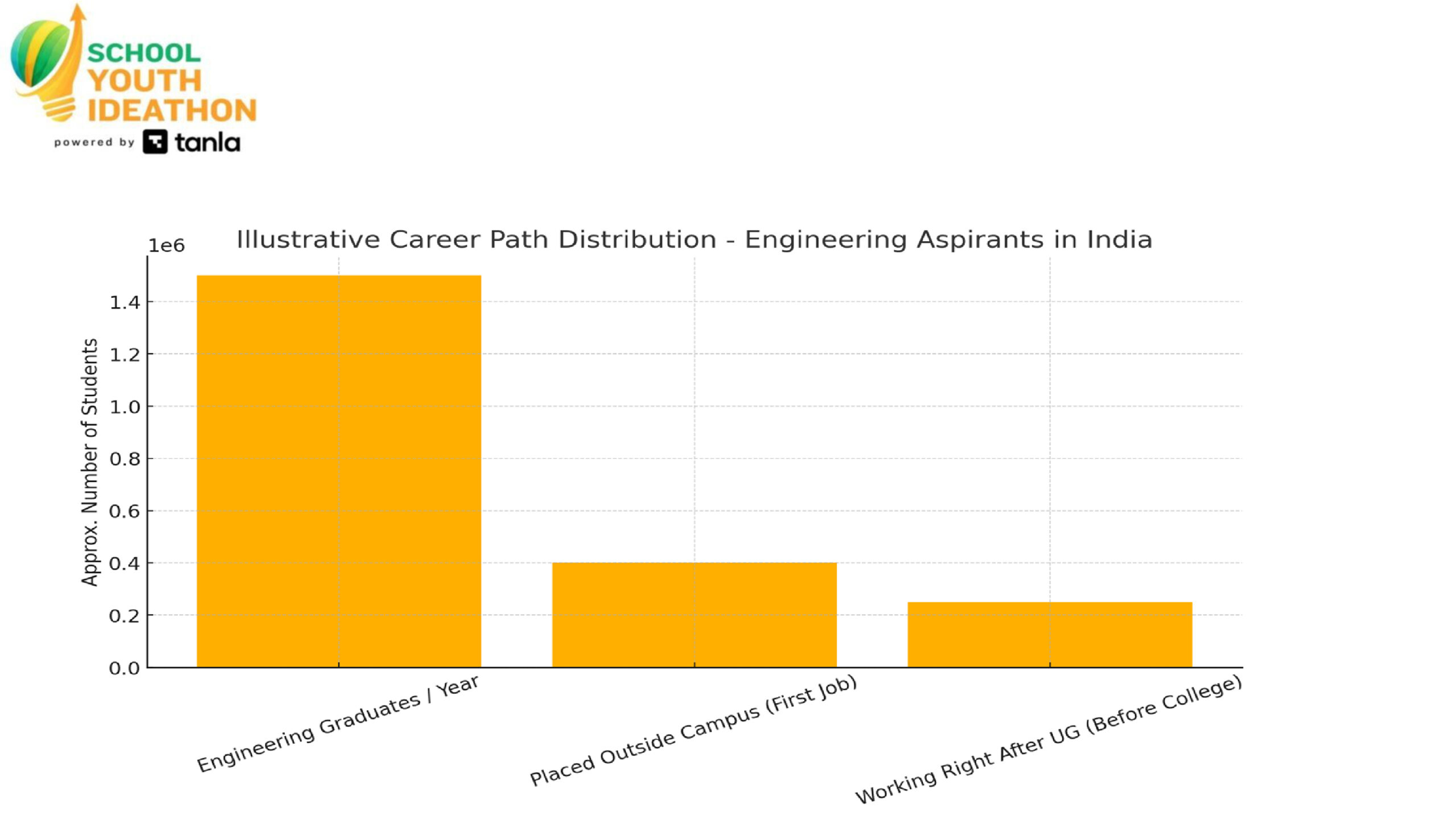Click the 1e6 scale multiplier label

click(x=166, y=246)
